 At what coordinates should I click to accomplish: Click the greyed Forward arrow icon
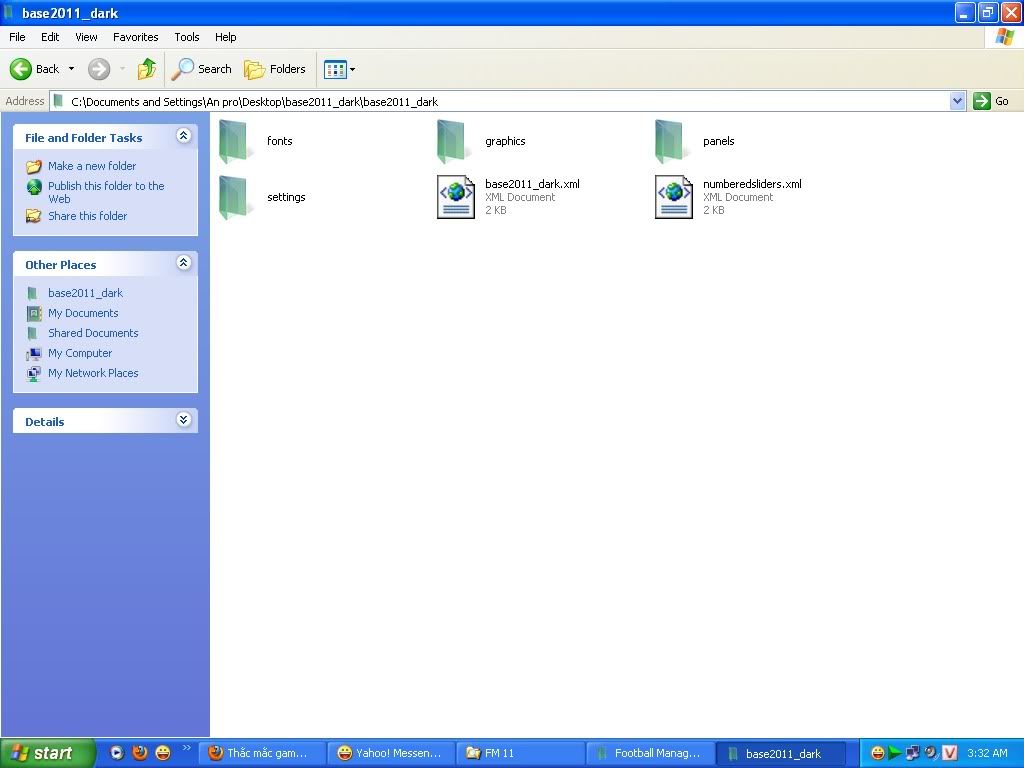99,69
